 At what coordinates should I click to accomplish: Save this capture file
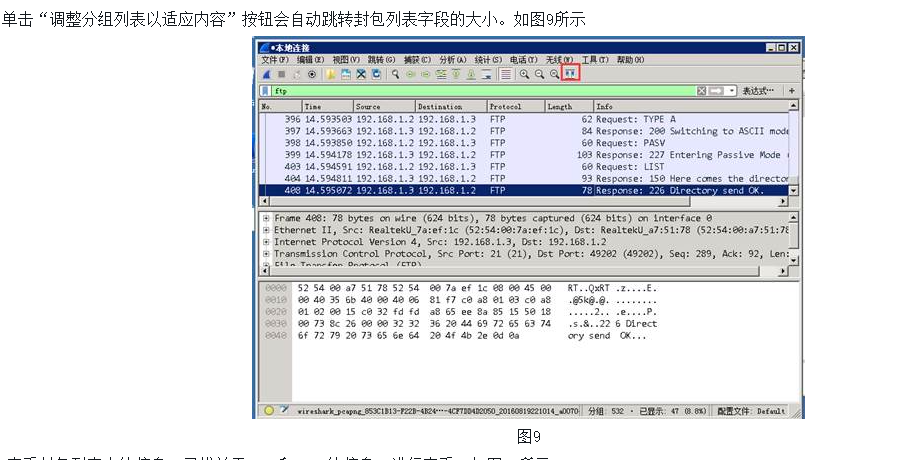click(346, 74)
